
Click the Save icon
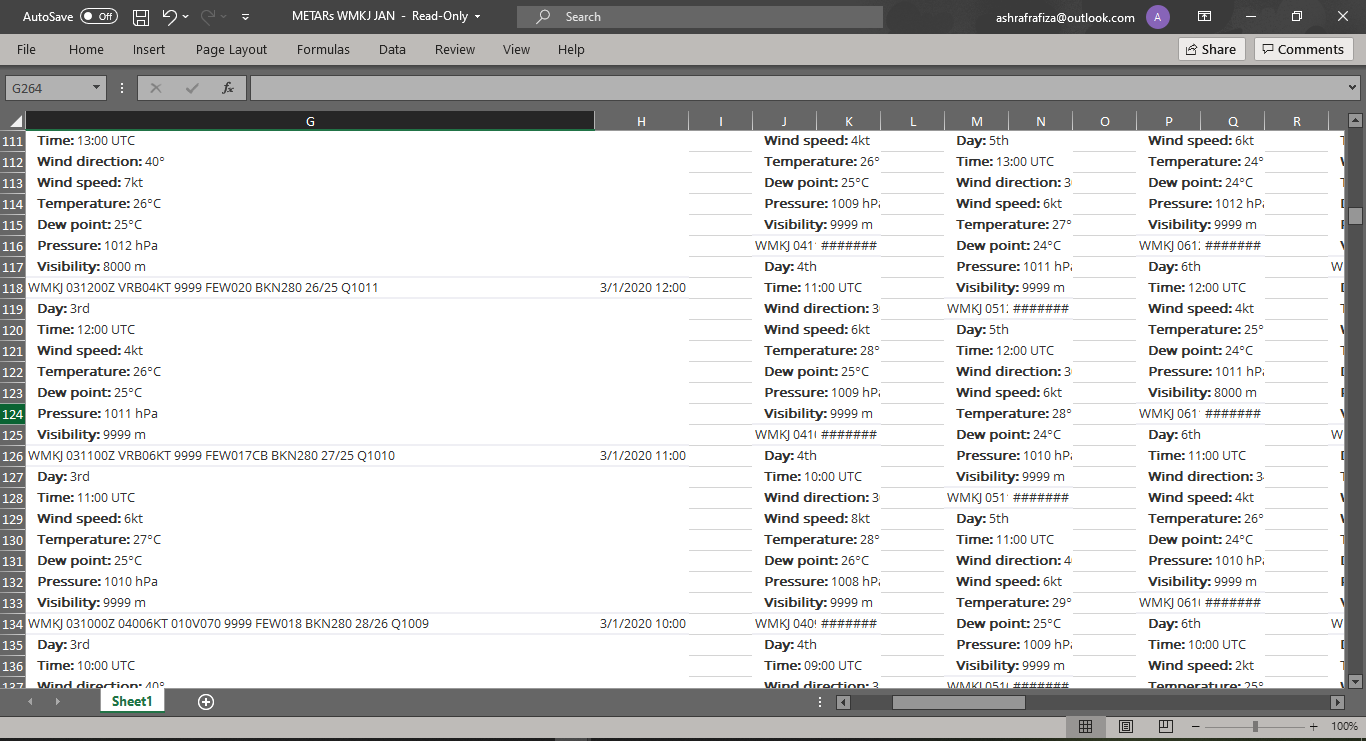[140, 16]
